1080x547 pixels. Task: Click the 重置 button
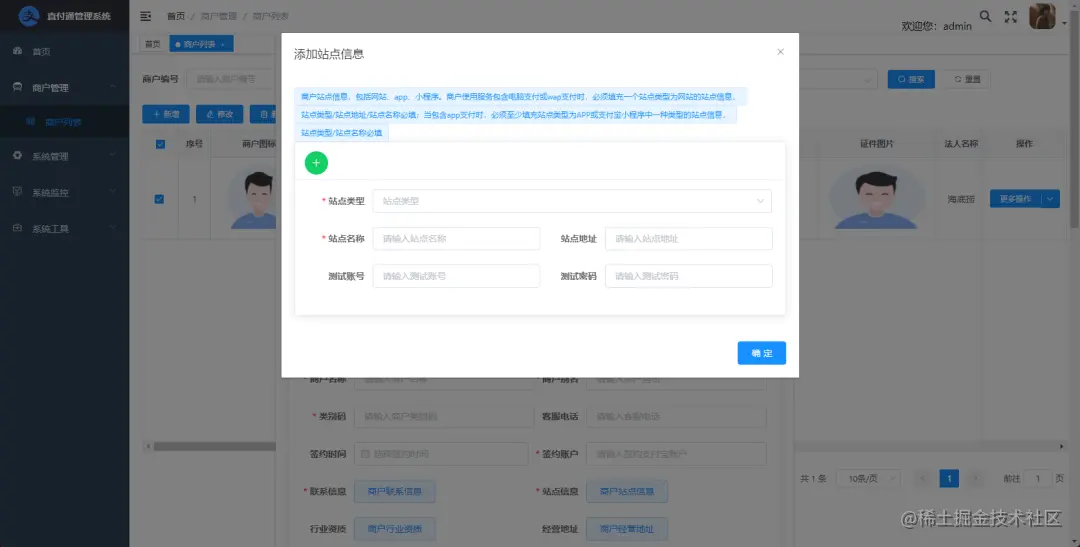[x=967, y=79]
